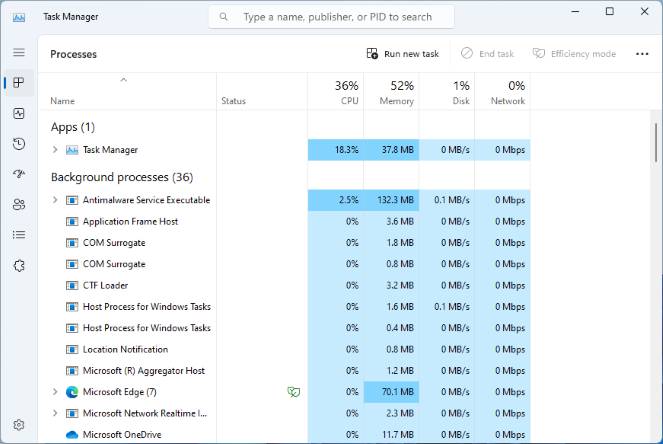Open Startup apps page icon
Image resolution: width=663 pixels, height=444 pixels.
pyautogui.click(x=19, y=174)
